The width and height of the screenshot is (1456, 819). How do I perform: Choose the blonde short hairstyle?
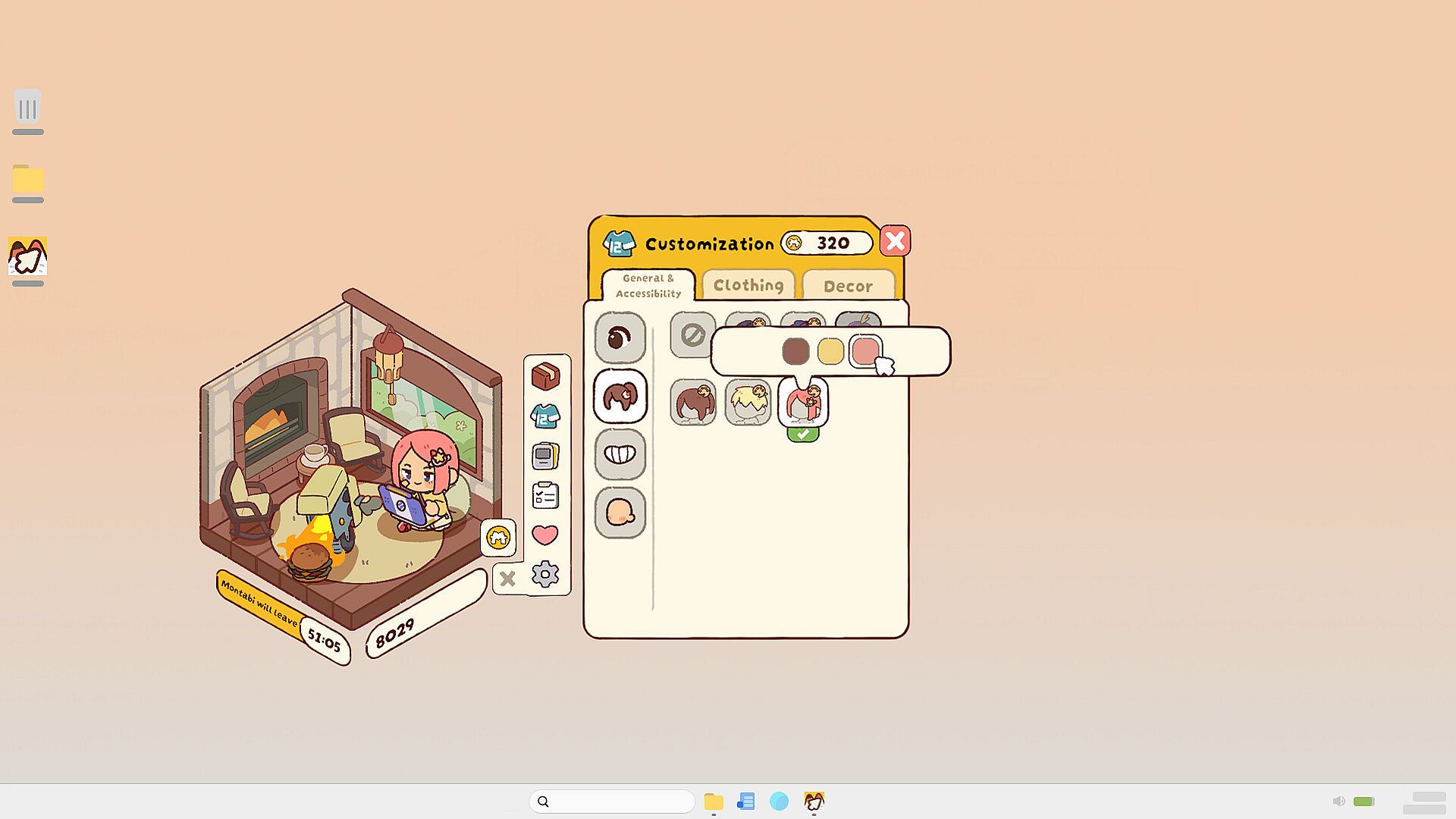click(748, 402)
